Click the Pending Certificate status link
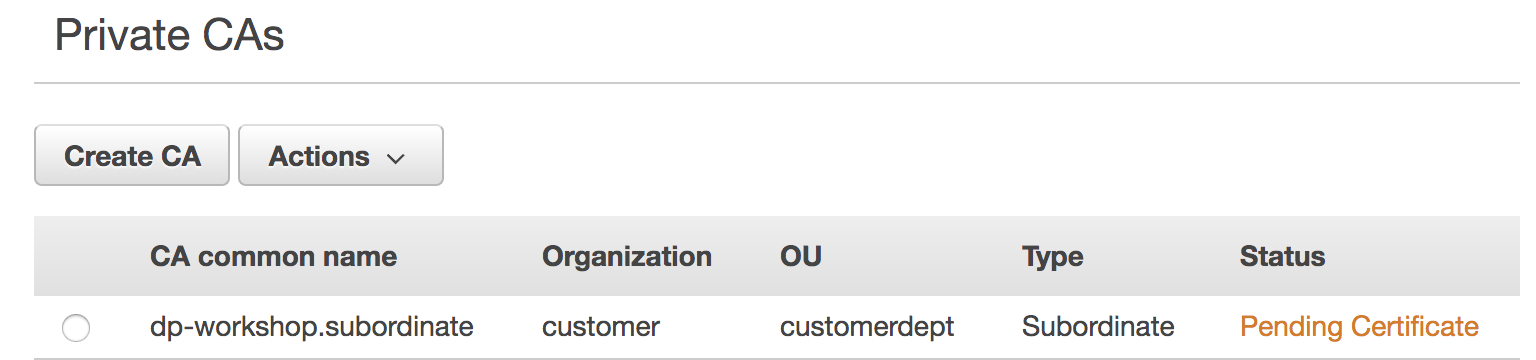The image size is (1536, 360). 1359,326
